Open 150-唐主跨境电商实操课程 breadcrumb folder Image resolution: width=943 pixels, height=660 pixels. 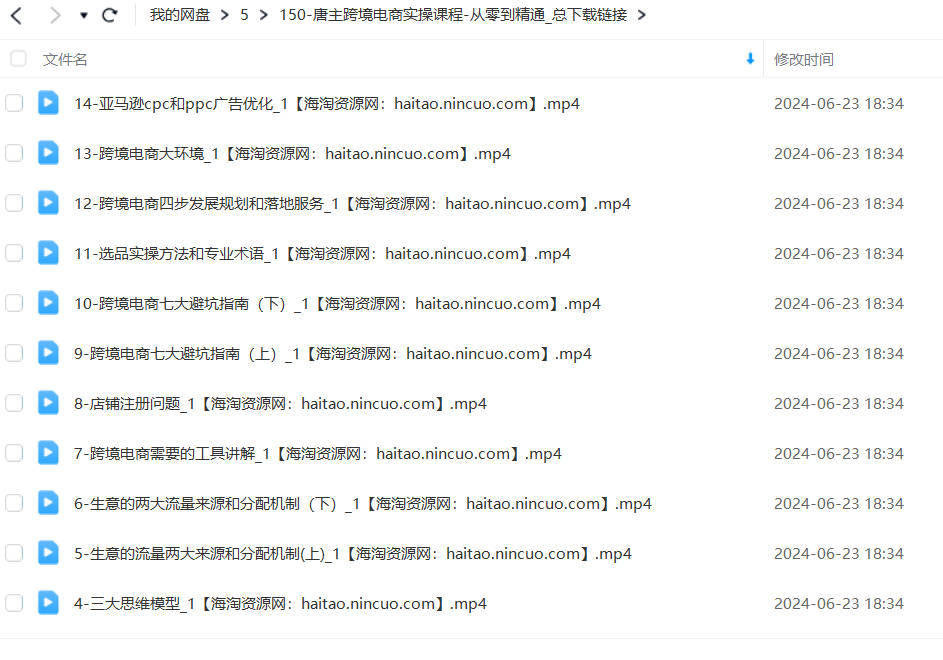point(453,15)
